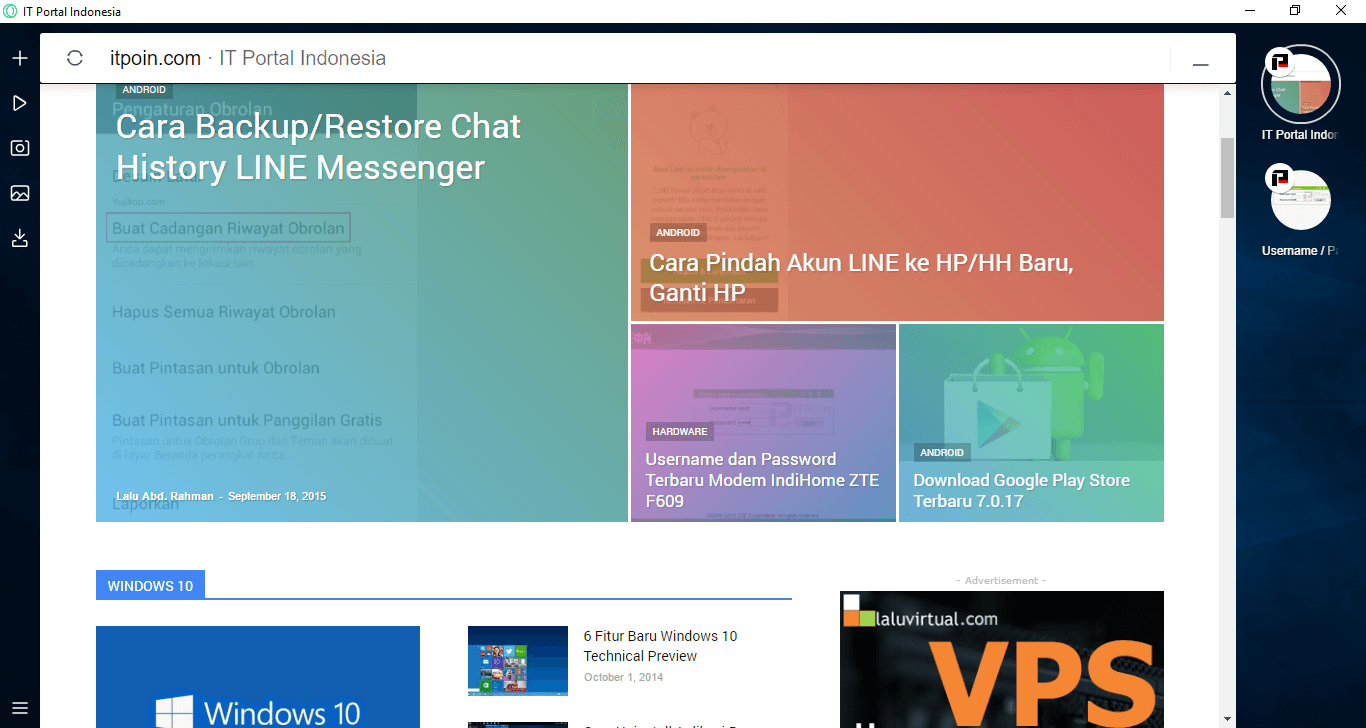Open Cara Backup/Restore Chat History LINE article
1366x728 pixels.
(x=318, y=147)
